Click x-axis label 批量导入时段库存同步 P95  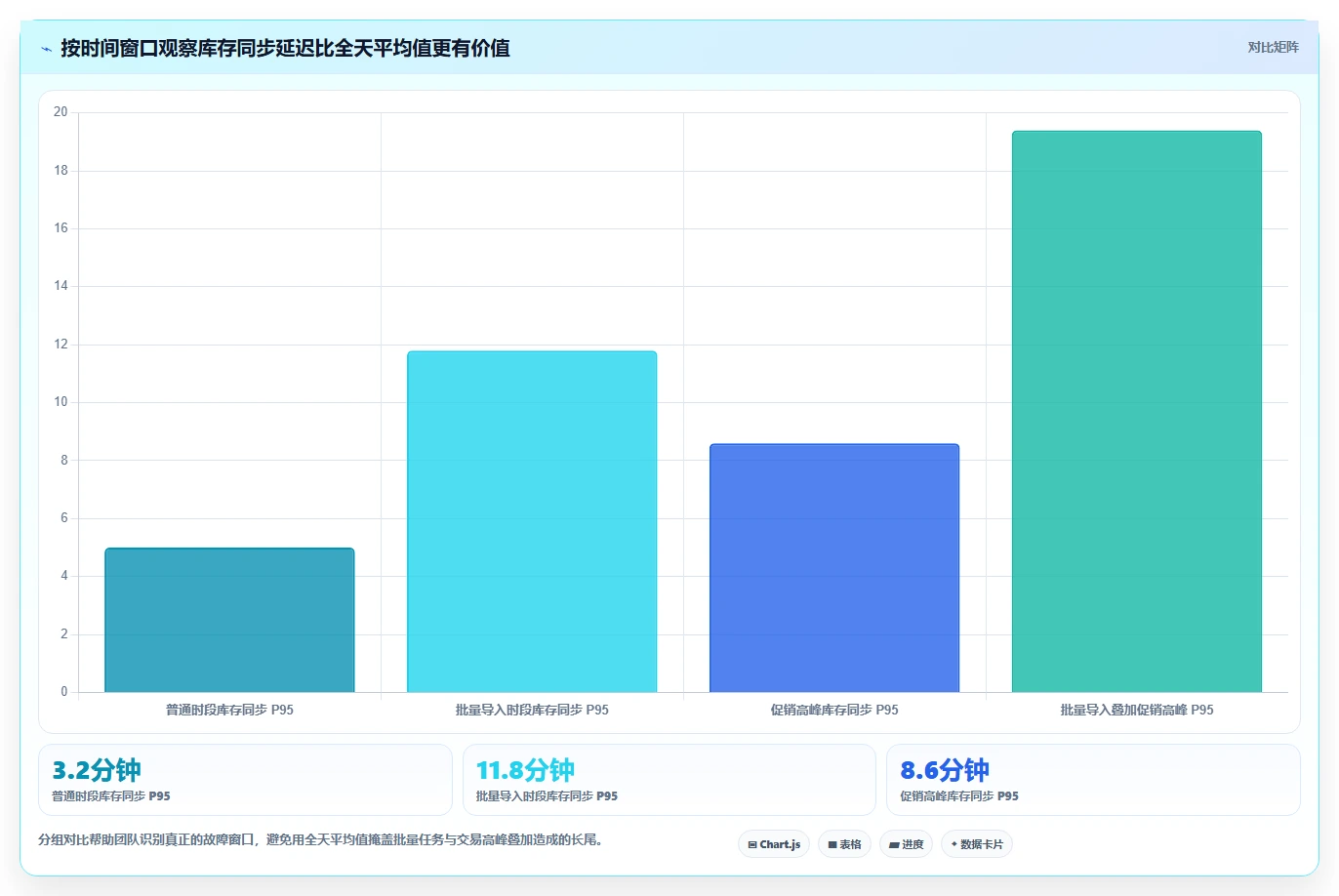tap(532, 710)
